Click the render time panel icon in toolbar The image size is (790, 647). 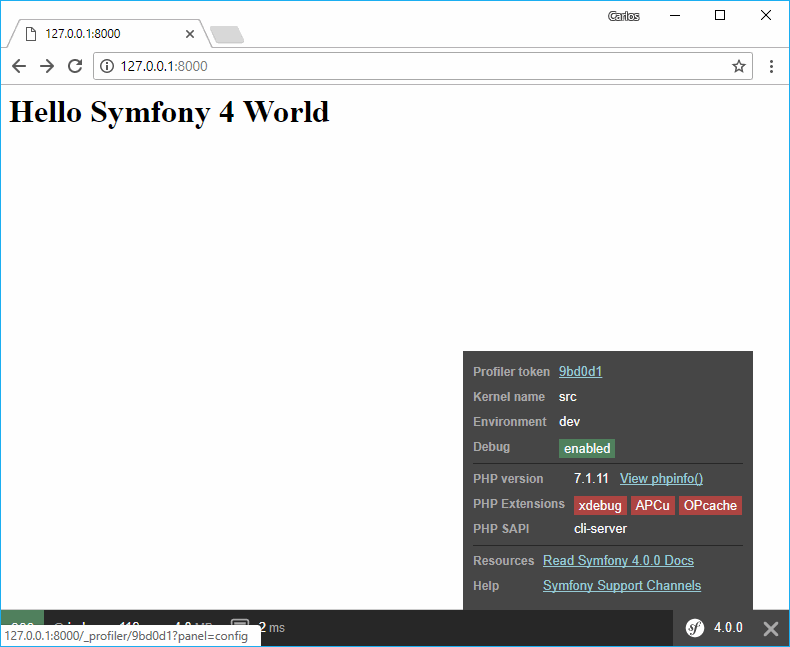[240, 623]
